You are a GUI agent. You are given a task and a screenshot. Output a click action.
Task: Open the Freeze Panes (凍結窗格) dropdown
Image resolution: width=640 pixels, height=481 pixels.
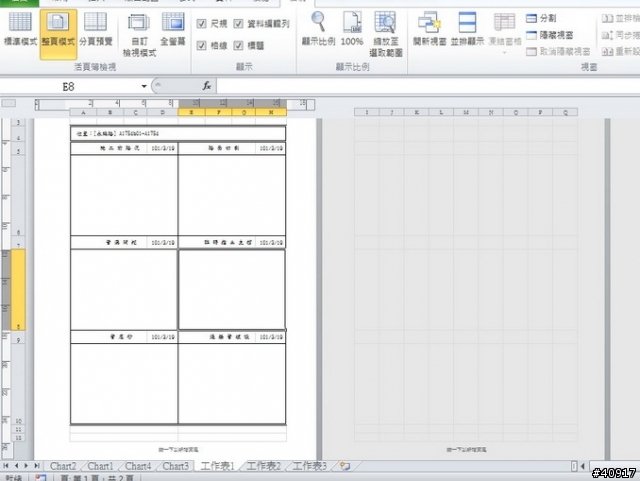point(505,32)
